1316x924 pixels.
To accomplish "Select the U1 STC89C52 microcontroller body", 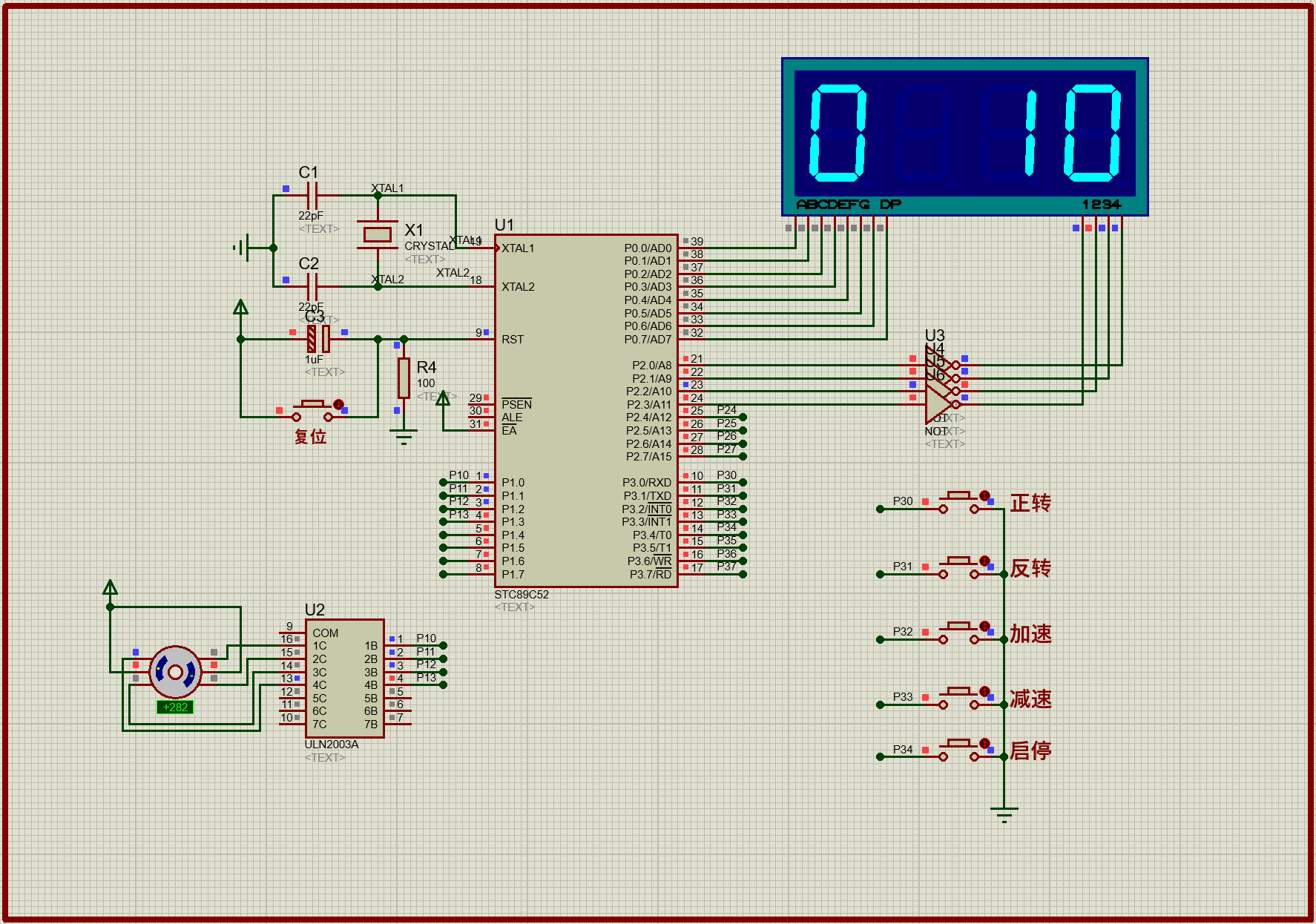I will click(x=586, y=411).
